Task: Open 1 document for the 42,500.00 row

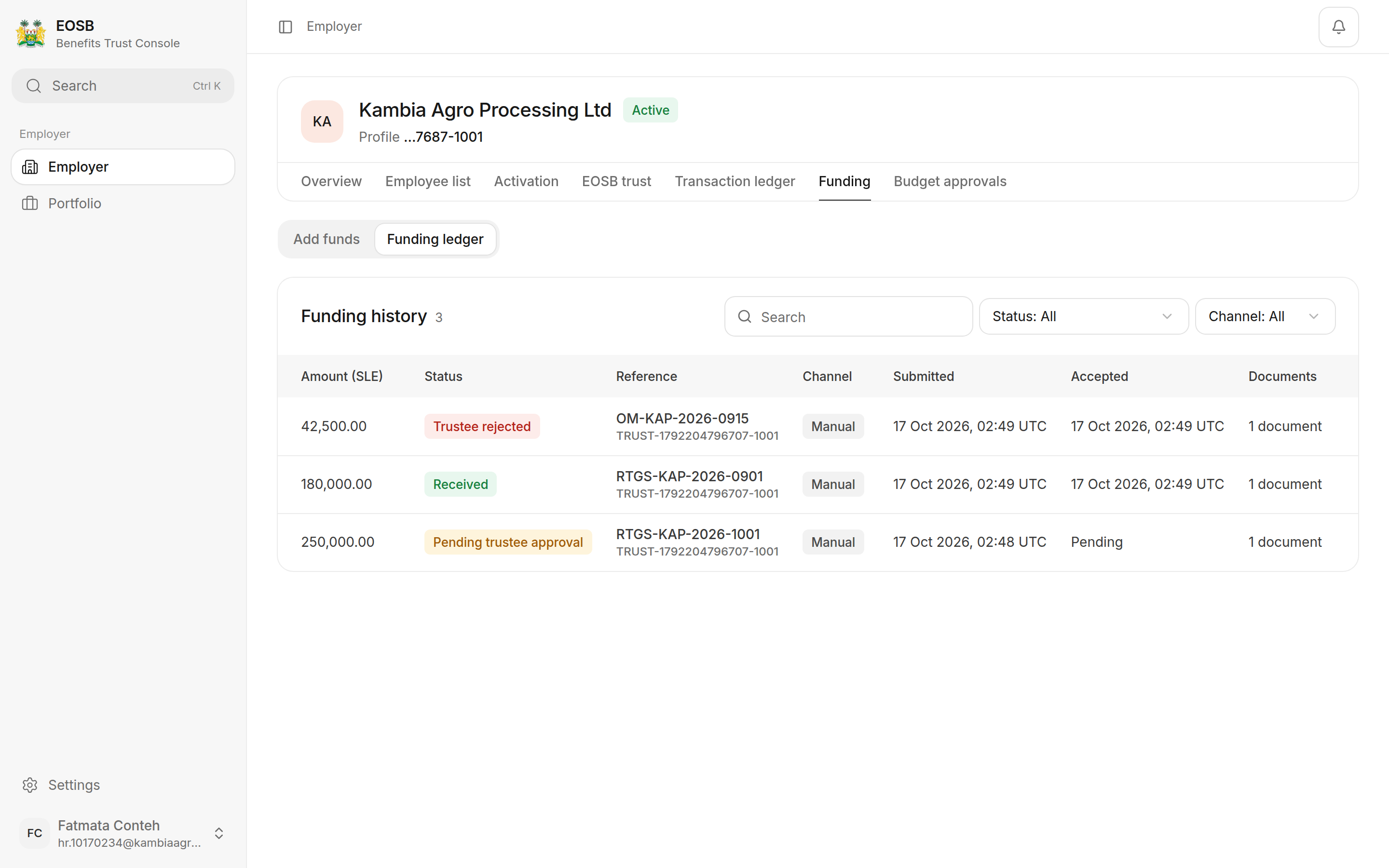Action: tap(1284, 427)
